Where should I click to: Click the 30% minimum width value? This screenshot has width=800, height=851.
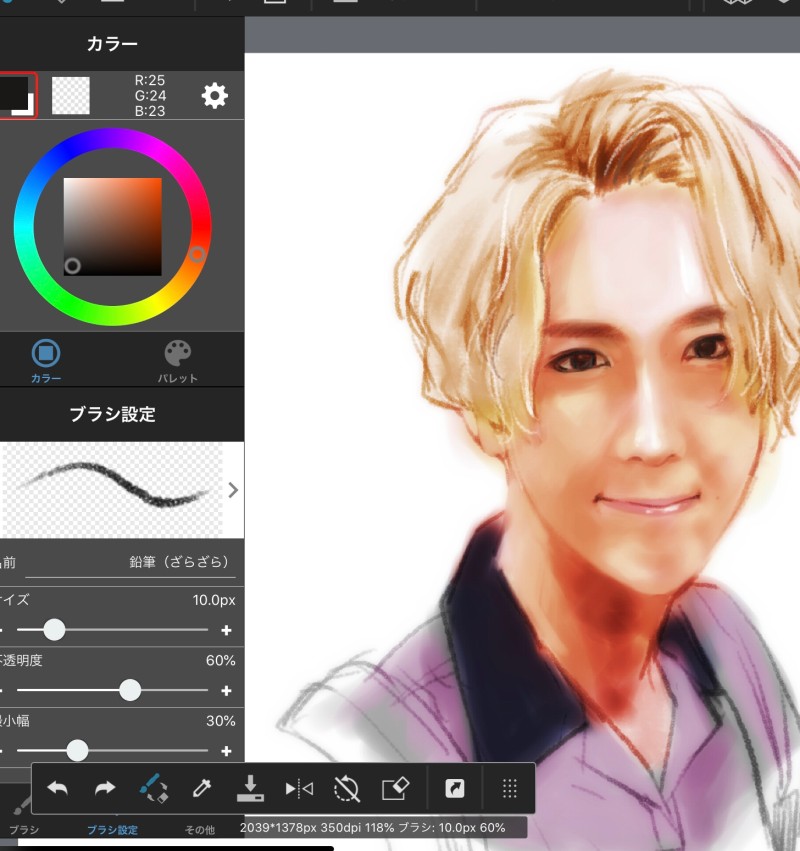[x=220, y=721]
